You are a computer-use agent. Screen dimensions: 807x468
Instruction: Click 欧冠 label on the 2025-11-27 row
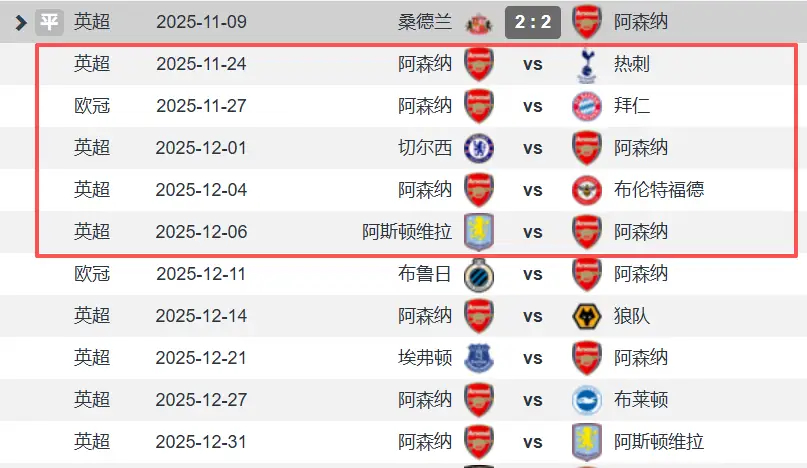pos(92,106)
